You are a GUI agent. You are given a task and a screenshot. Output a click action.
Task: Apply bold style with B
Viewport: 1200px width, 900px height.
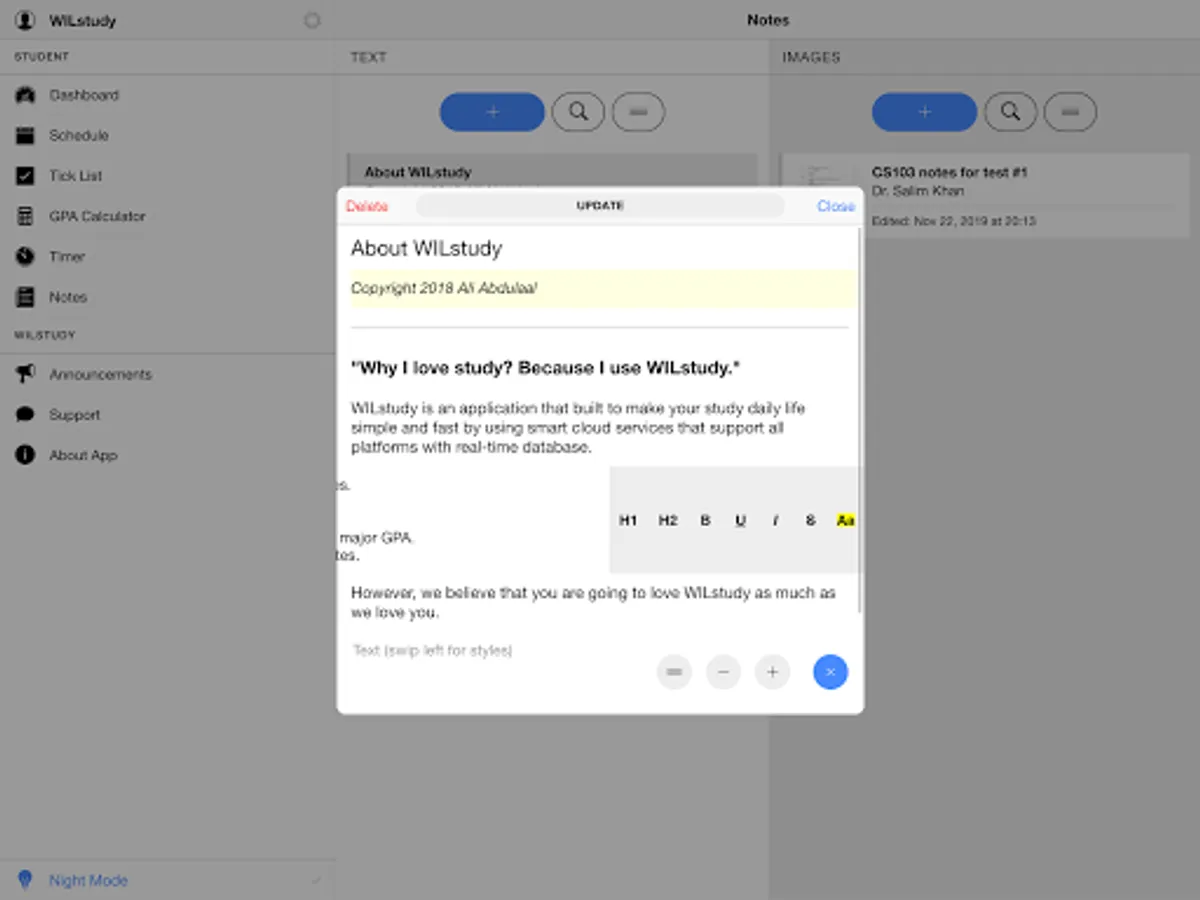(705, 521)
